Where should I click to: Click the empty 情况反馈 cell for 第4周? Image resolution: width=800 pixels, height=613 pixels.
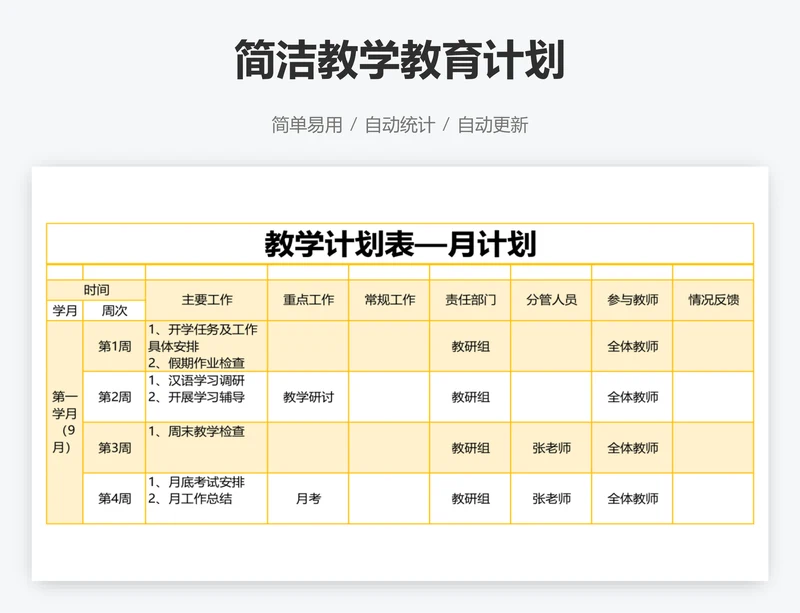coord(713,498)
